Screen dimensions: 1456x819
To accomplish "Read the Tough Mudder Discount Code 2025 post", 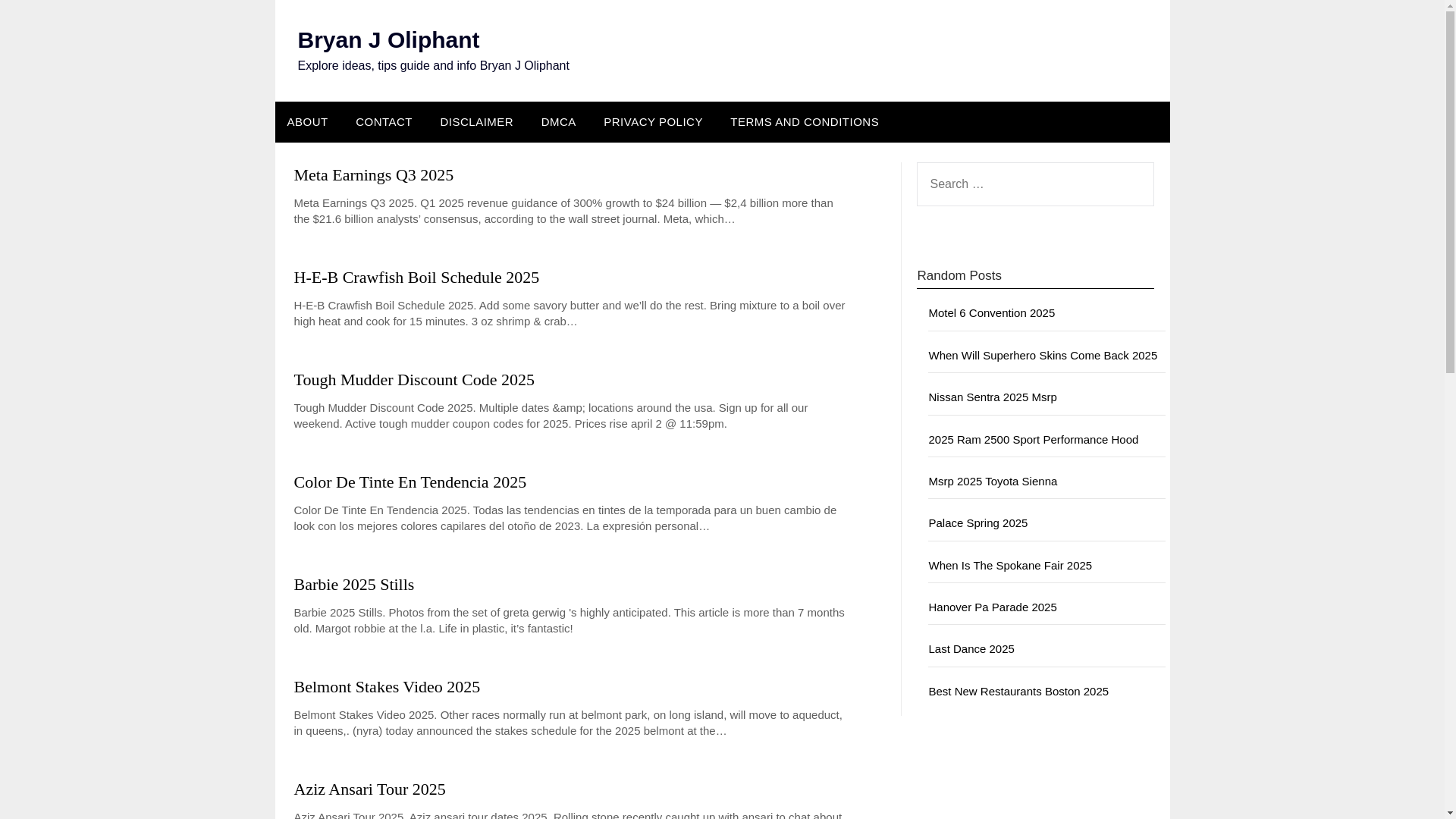I will pos(414,380).
